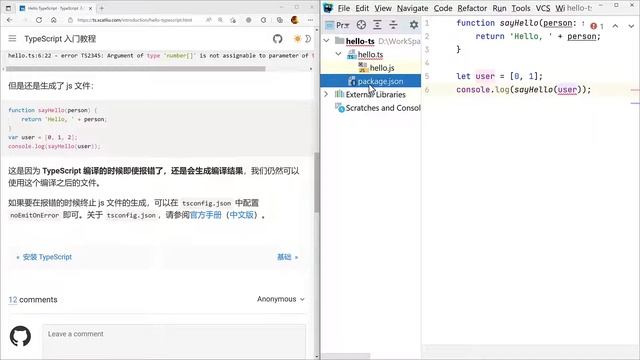Open the View menu in WebStorm

(383, 8)
